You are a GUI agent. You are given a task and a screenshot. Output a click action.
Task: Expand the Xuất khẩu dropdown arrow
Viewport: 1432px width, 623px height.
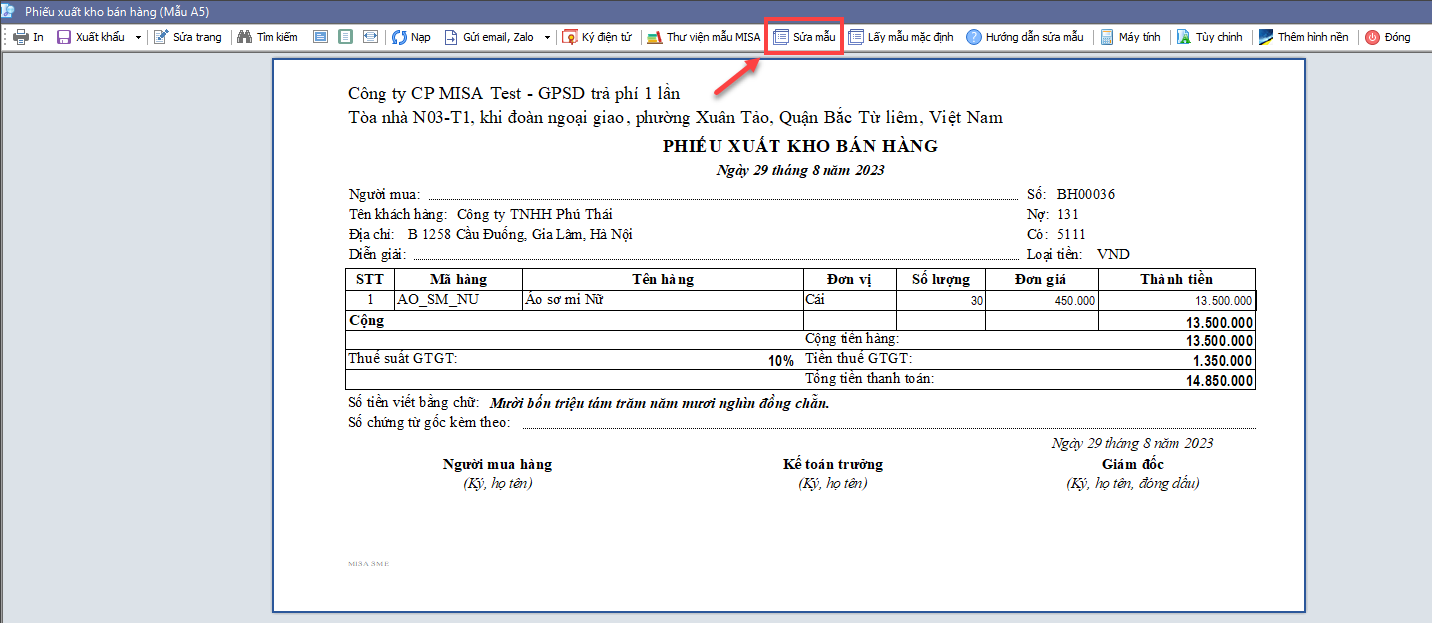tap(138, 37)
